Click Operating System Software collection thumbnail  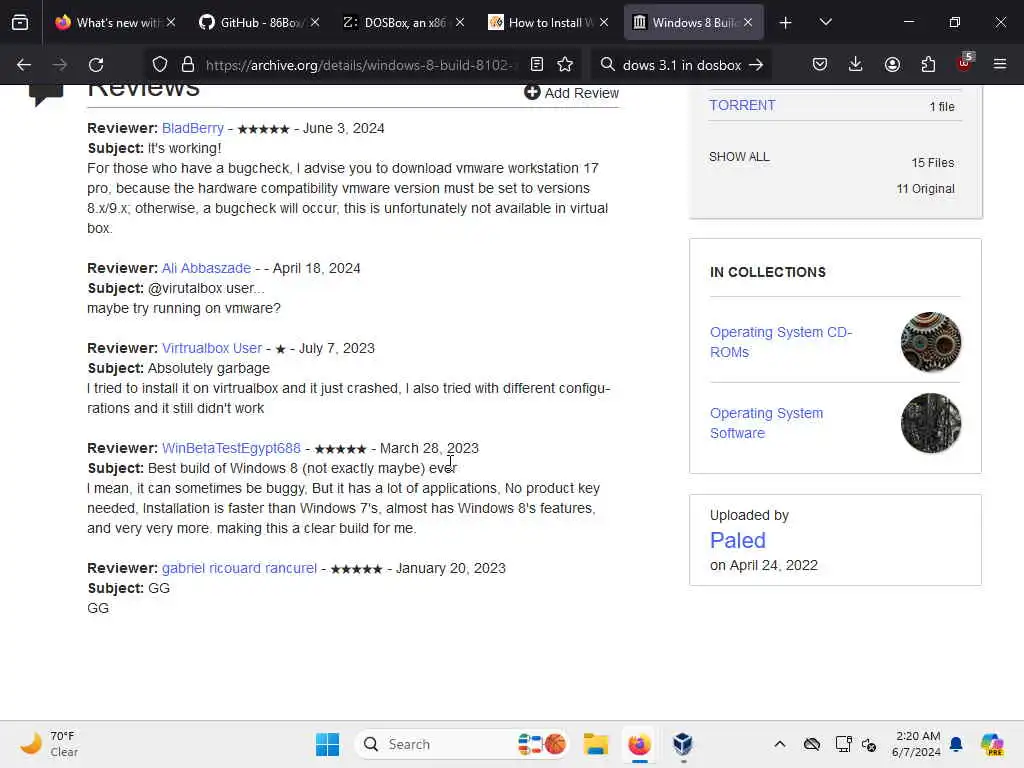pyautogui.click(x=931, y=423)
